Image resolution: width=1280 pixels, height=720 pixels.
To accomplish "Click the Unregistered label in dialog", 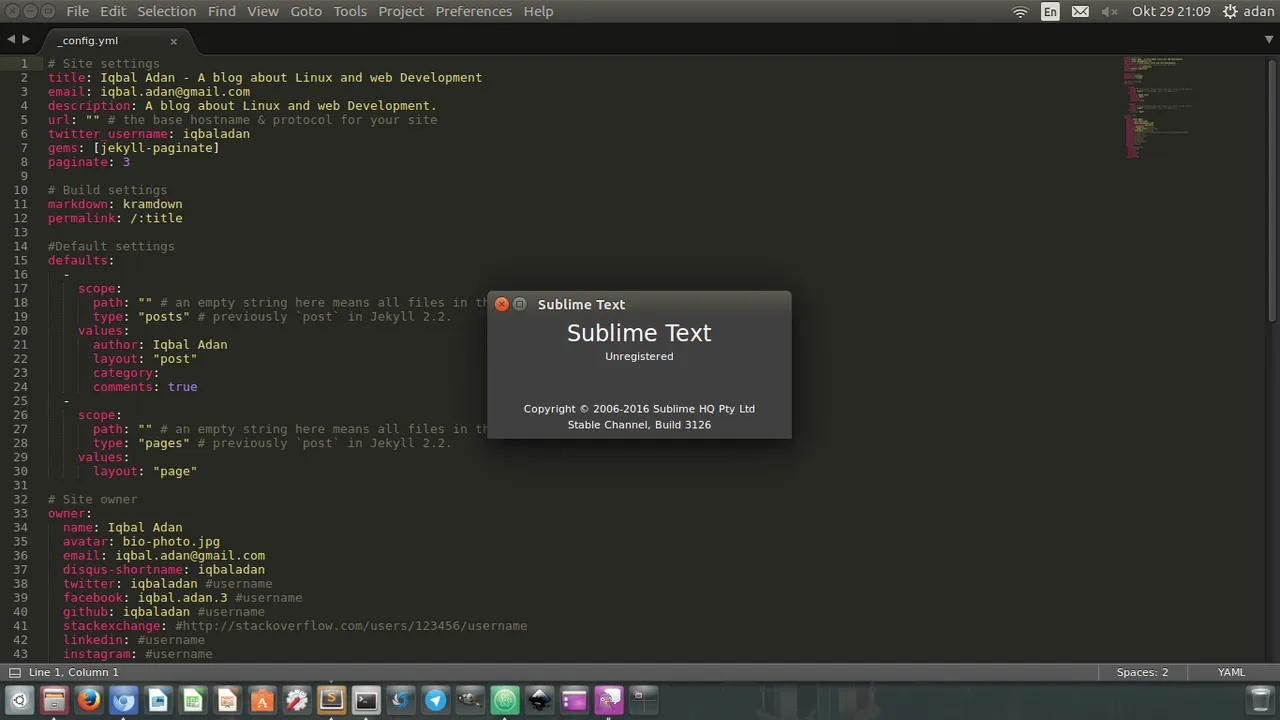I will tap(639, 356).
